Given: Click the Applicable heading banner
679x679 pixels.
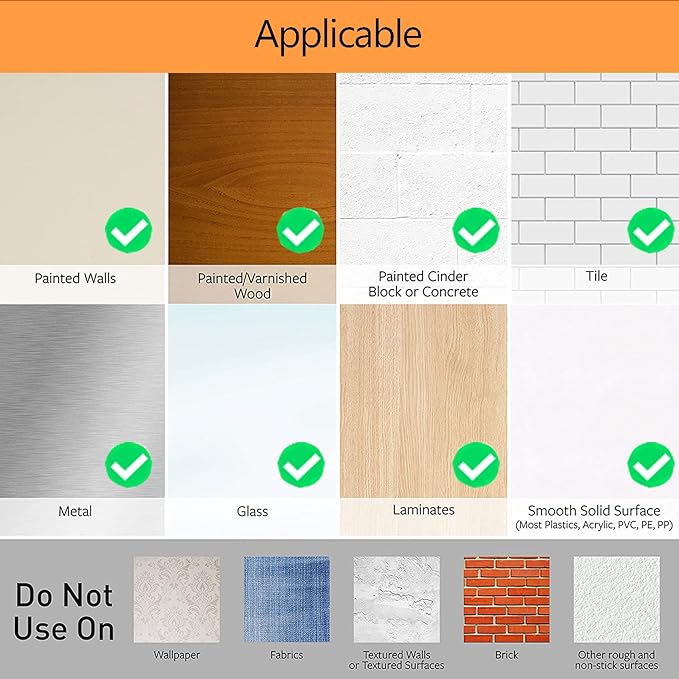Looking at the screenshot, I should tap(340, 36).
